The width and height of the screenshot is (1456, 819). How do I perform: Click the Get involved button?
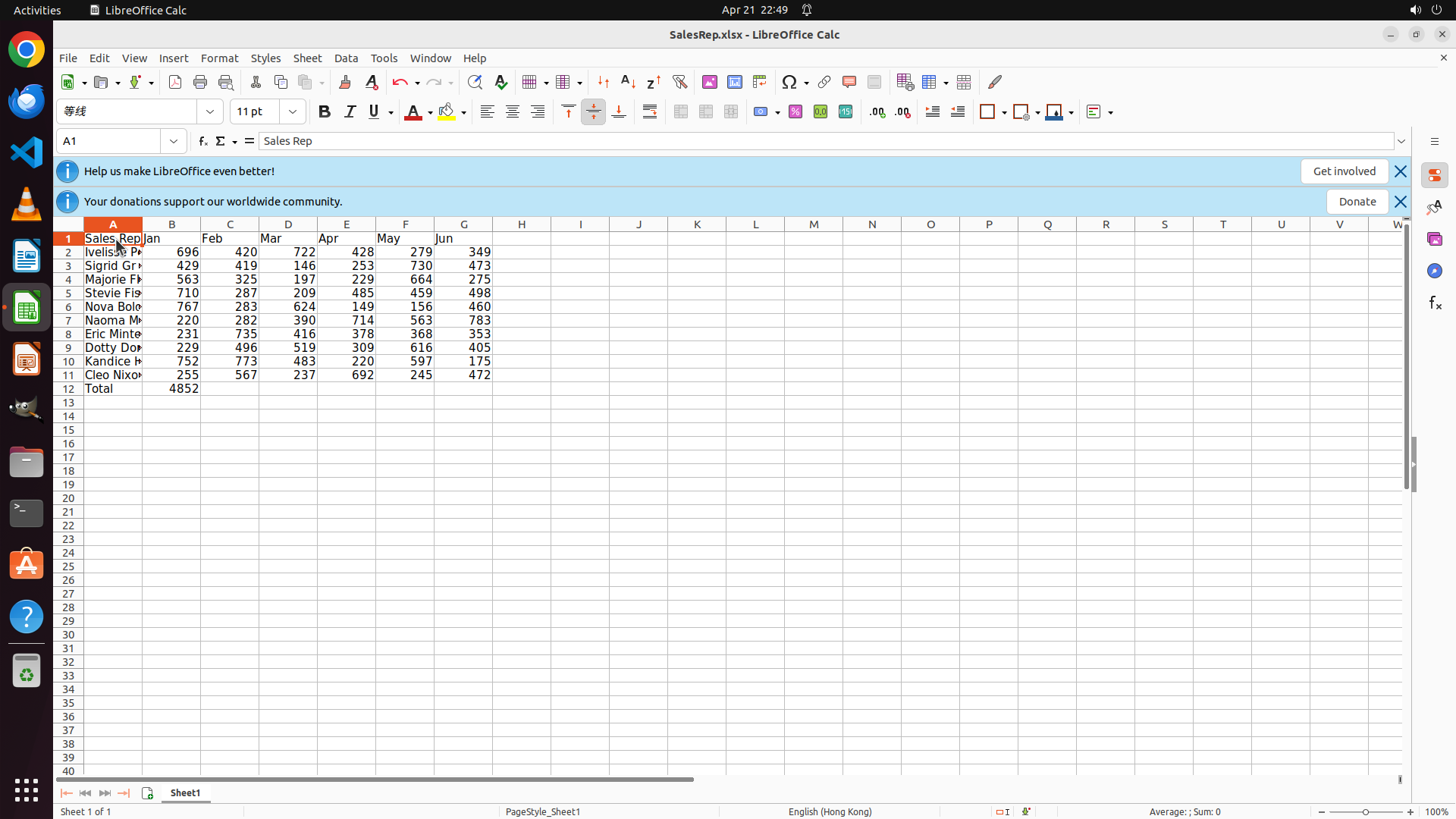coord(1344,171)
